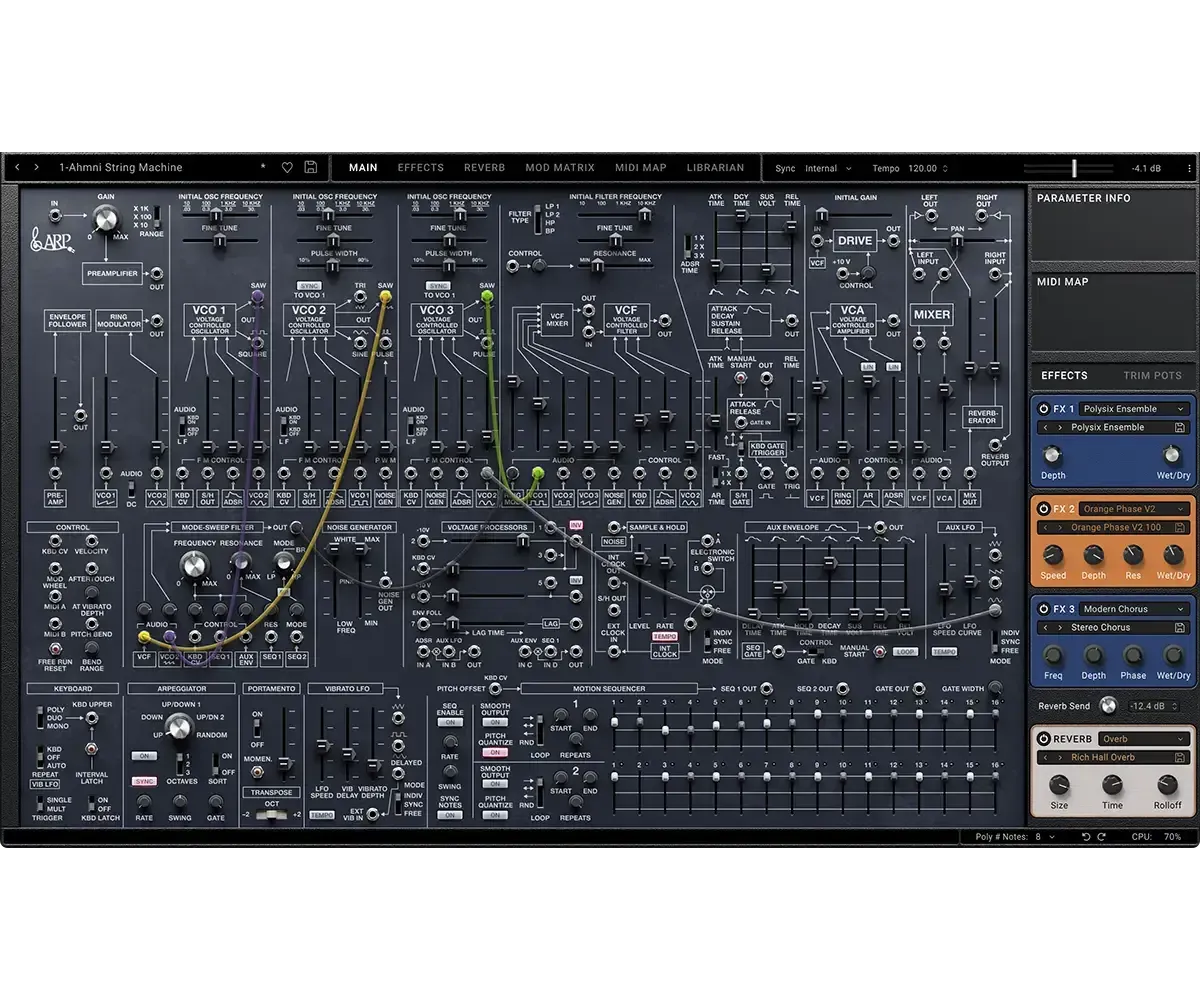The width and height of the screenshot is (1200, 1000).
Task: Open the MOD MATRIX tab
Action: pos(560,168)
